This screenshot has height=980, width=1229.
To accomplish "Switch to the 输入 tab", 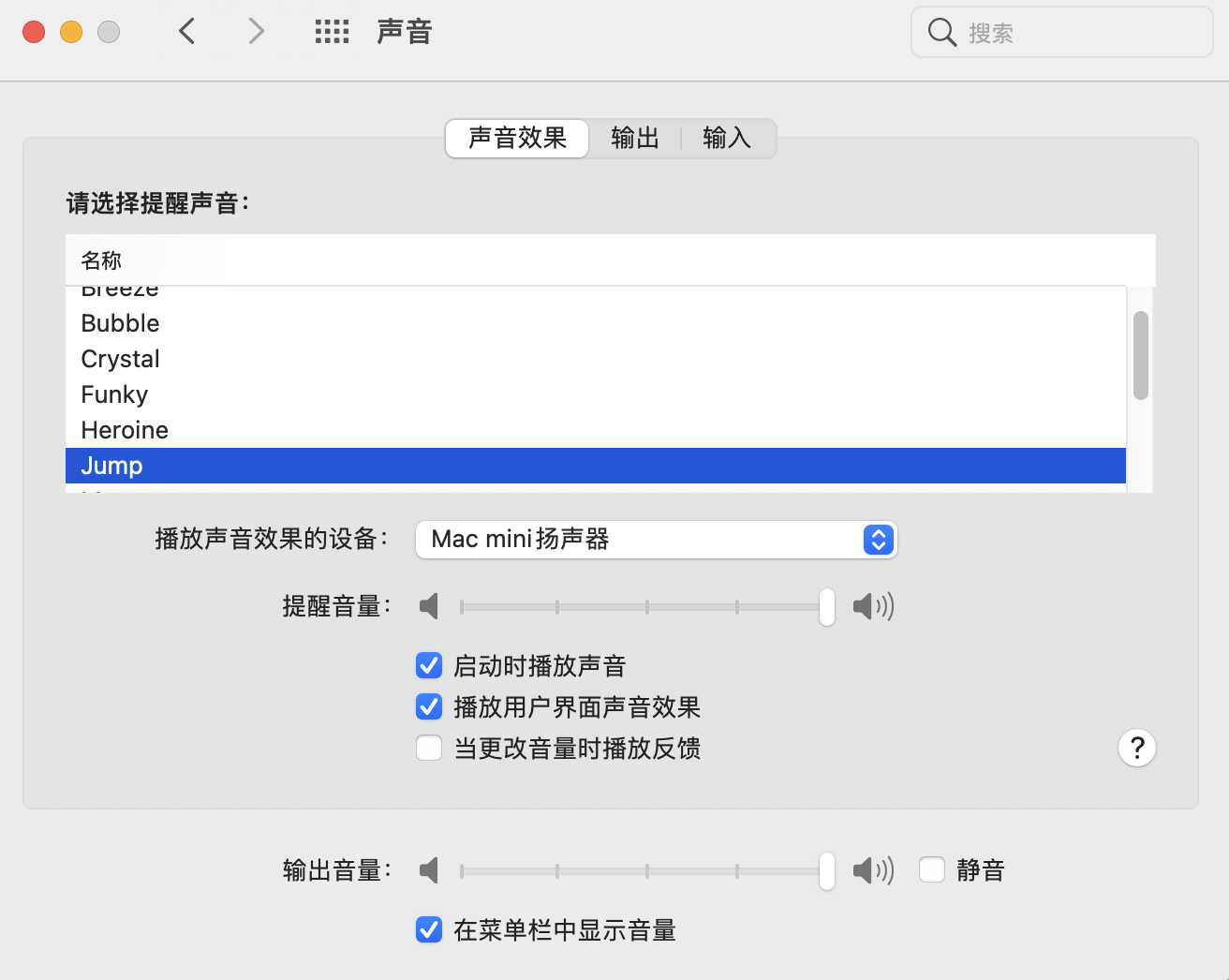I will [727, 139].
